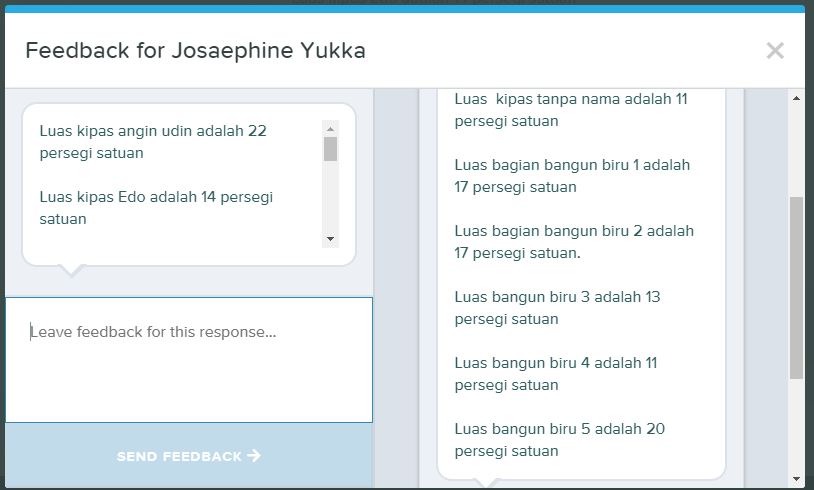Click the right panel scrollbar thumb
This screenshot has height=490, width=814.
click(x=796, y=288)
